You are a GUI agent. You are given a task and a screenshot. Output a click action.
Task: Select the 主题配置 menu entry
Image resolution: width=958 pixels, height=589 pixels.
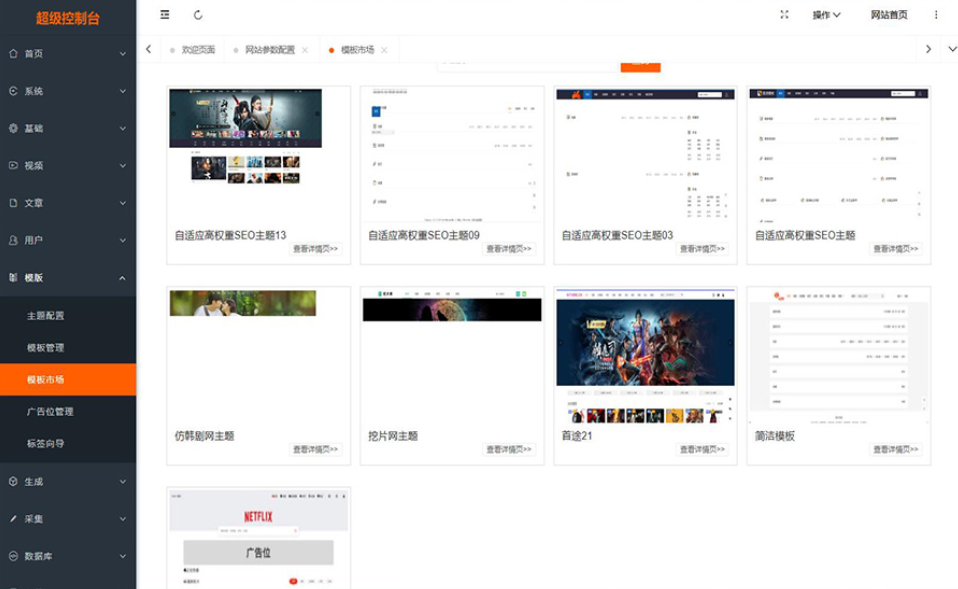click(x=48, y=316)
